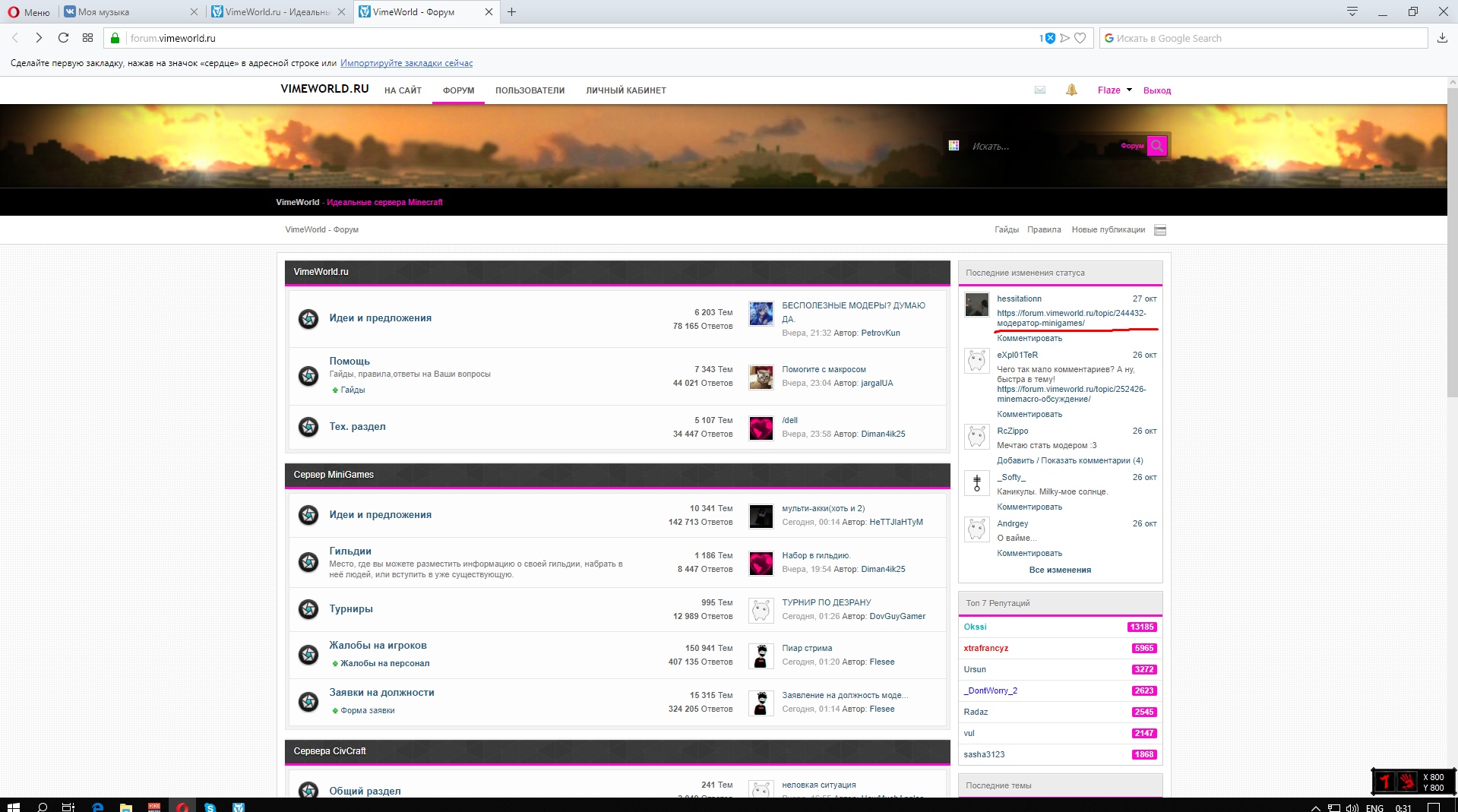Switch to the Моя музыка browser tab
Viewport: 1458px width, 812px height.
click(x=131, y=12)
